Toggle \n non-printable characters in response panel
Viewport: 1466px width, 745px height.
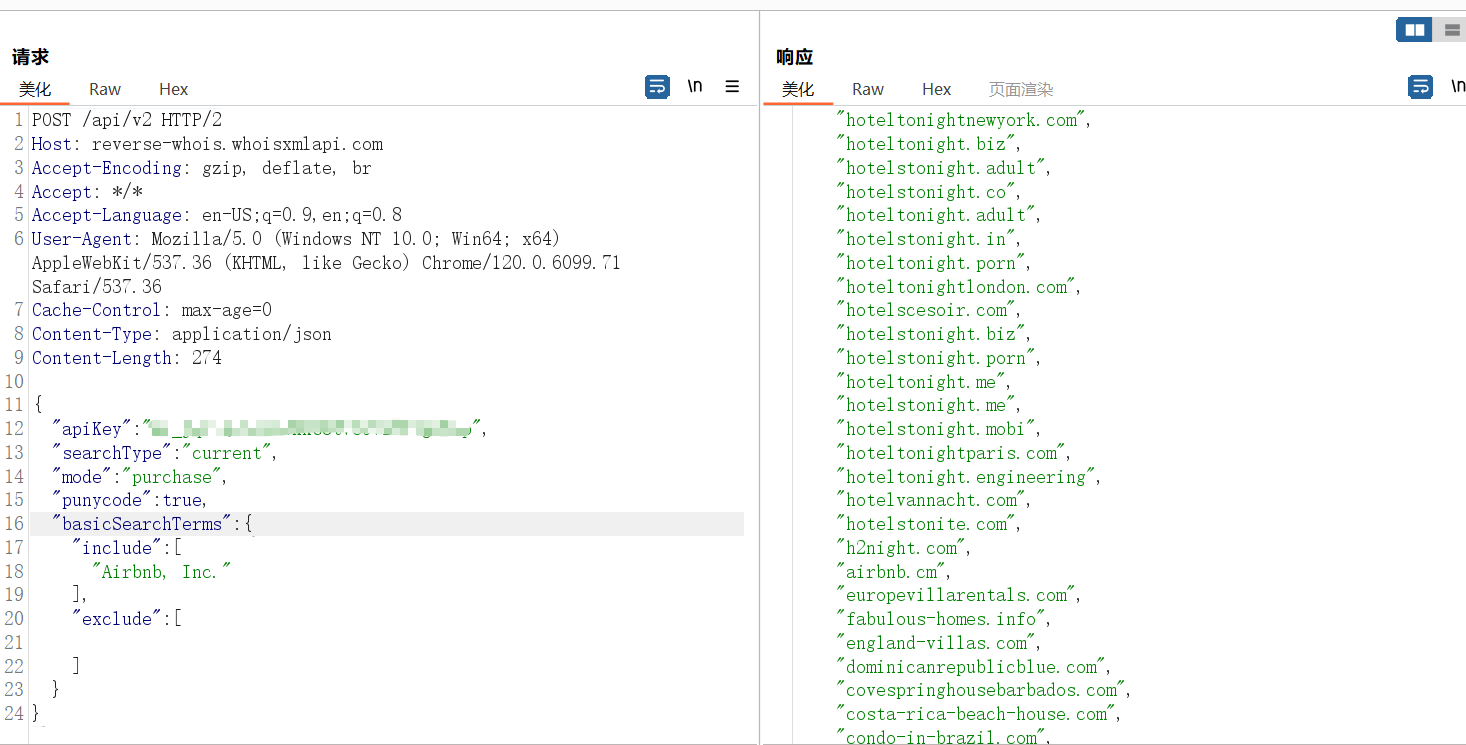(x=1458, y=87)
